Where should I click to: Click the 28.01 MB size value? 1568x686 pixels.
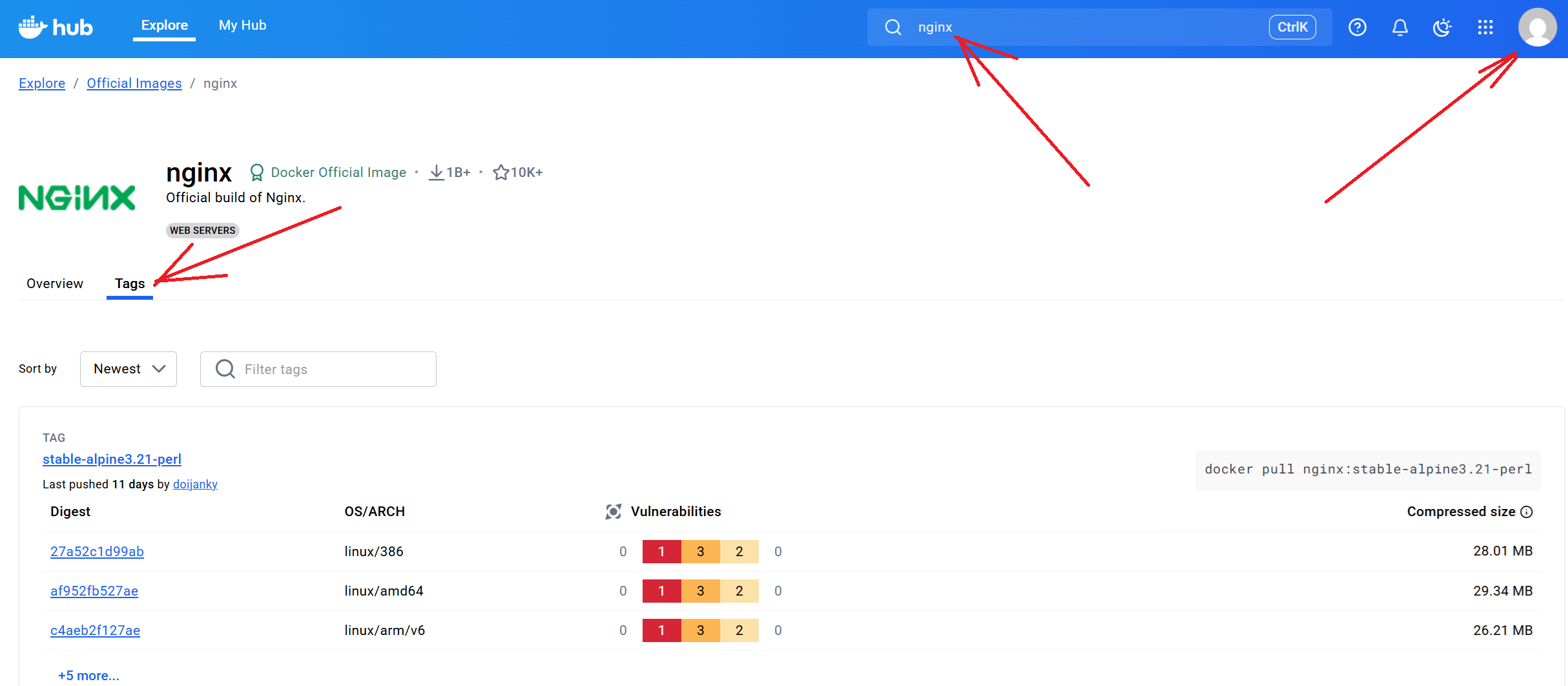click(x=1503, y=551)
